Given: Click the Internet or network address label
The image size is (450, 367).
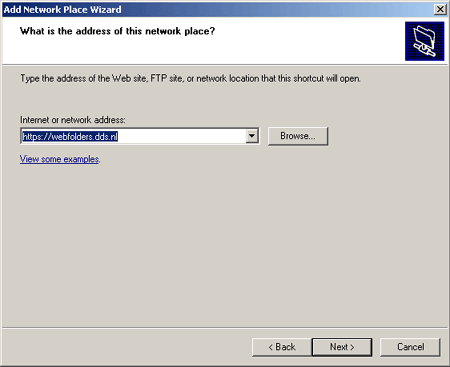Looking at the screenshot, I should (x=73, y=120).
